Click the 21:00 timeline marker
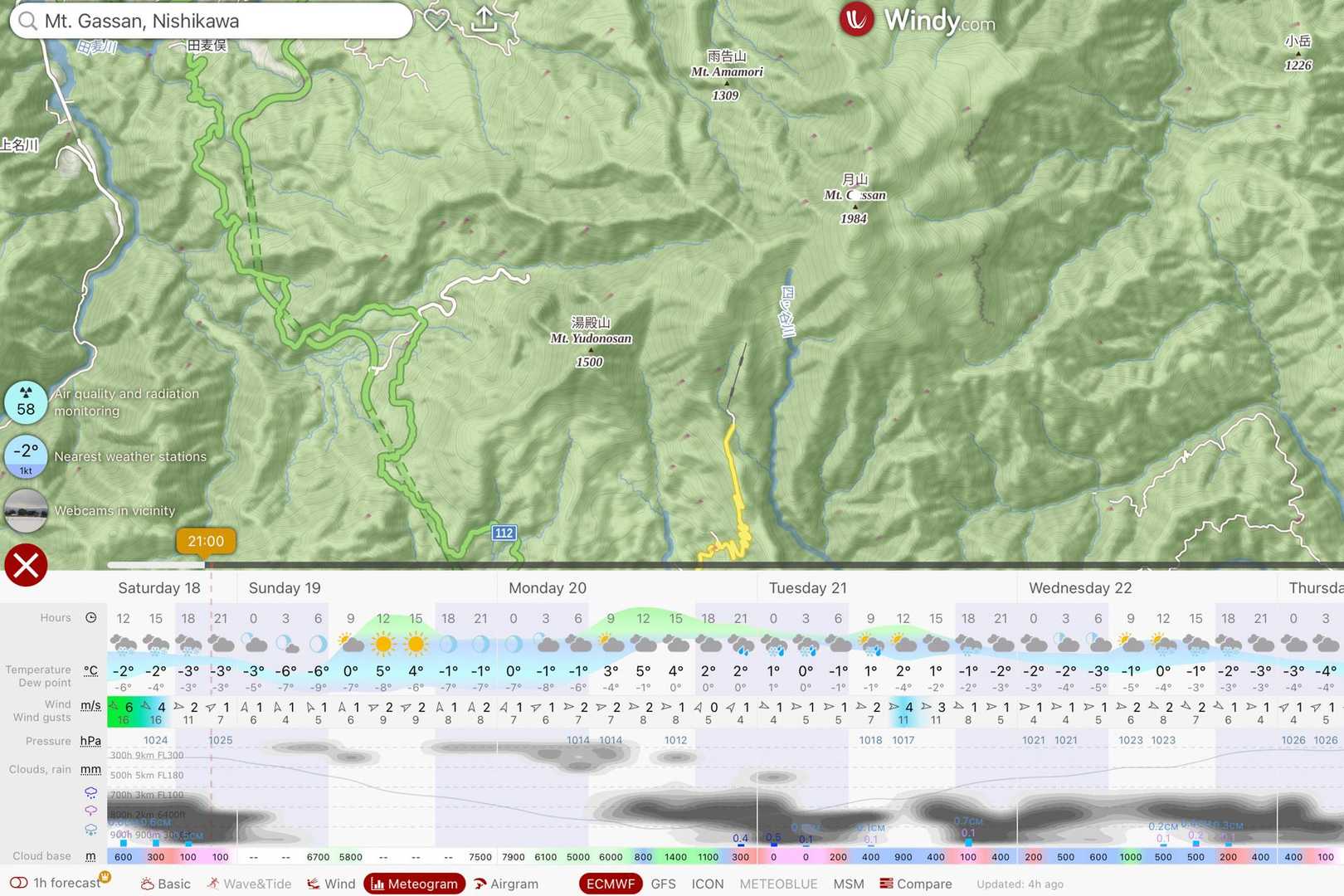The image size is (1344, 896). [x=205, y=542]
